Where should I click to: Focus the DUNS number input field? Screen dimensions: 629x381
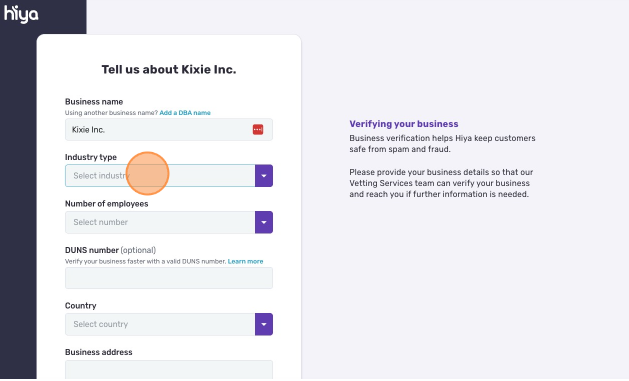[x=169, y=278]
